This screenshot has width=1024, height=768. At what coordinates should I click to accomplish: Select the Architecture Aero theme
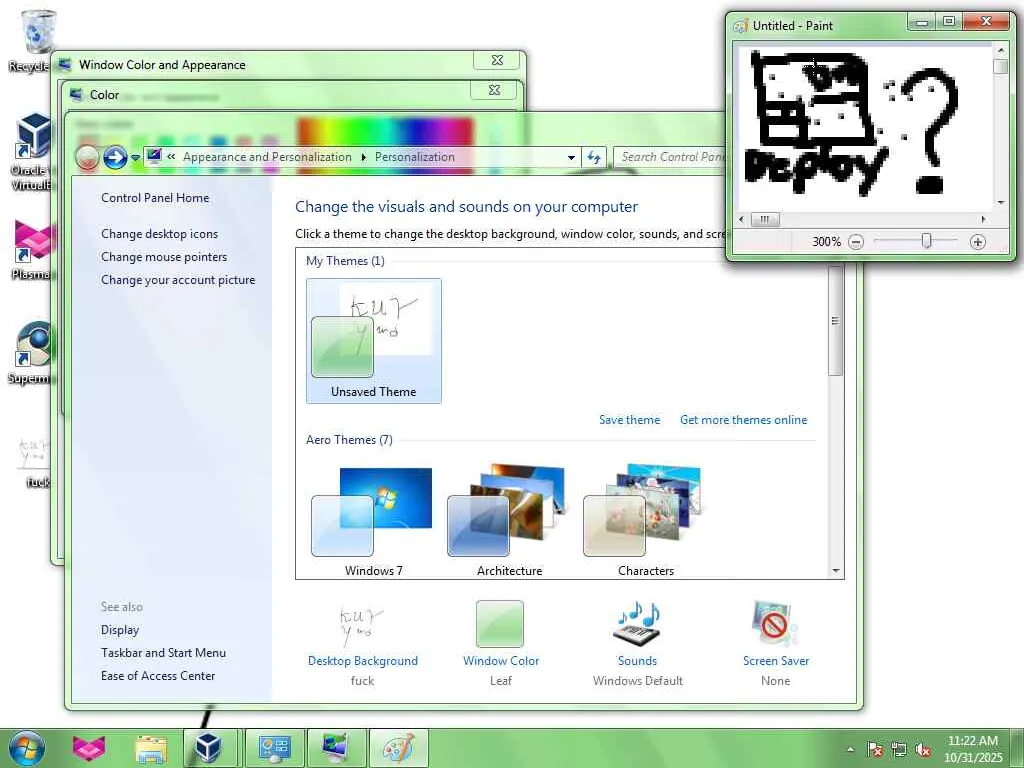pyautogui.click(x=509, y=520)
